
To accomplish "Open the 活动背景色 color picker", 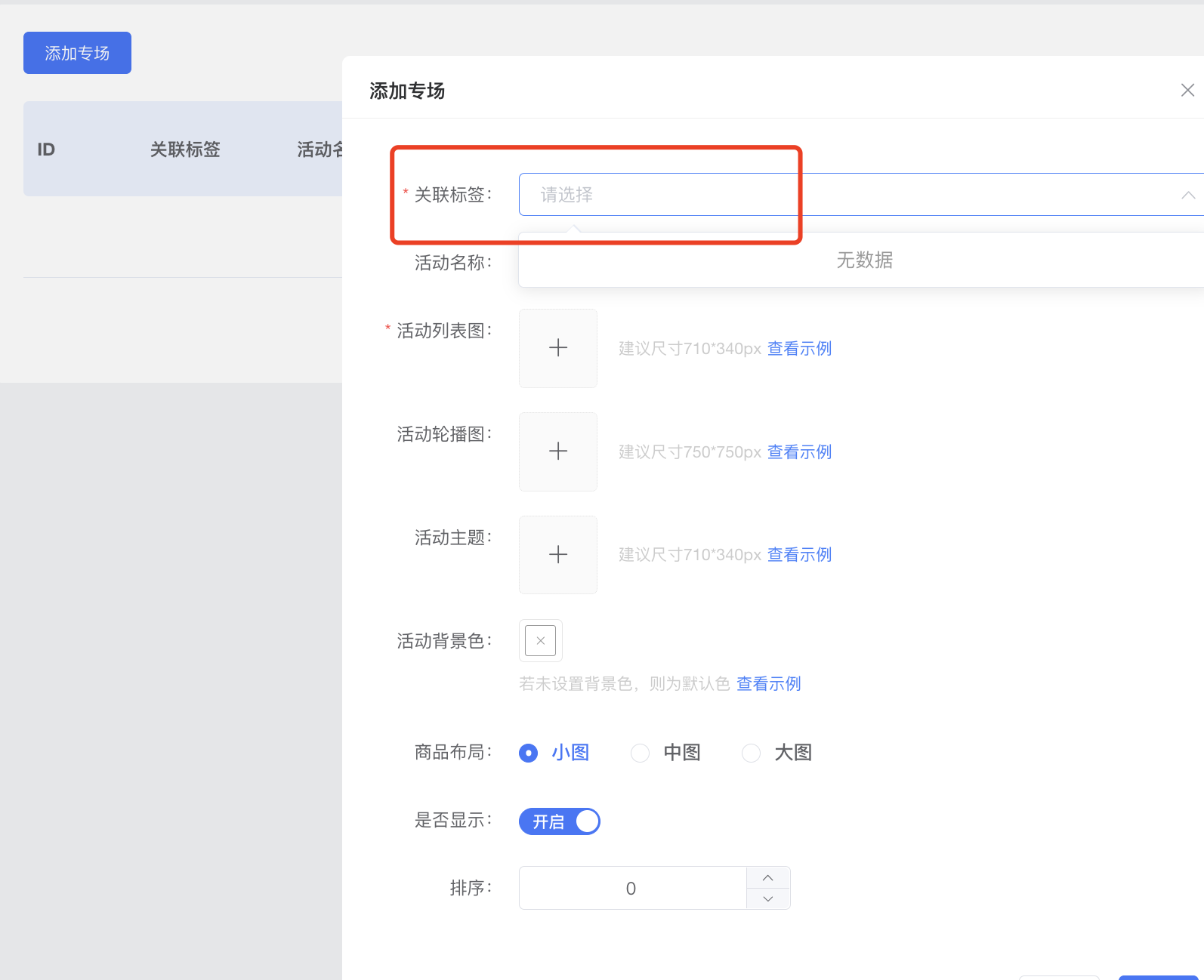I will [x=541, y=641].
